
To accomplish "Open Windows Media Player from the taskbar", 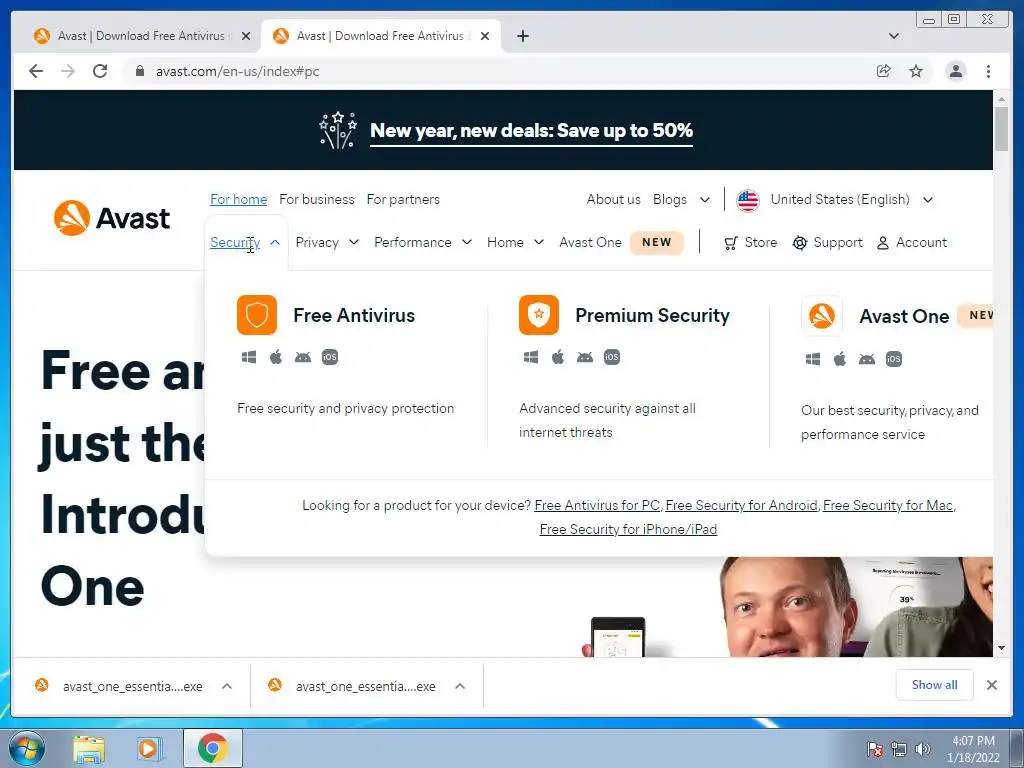I will click(x=148, y=748).
